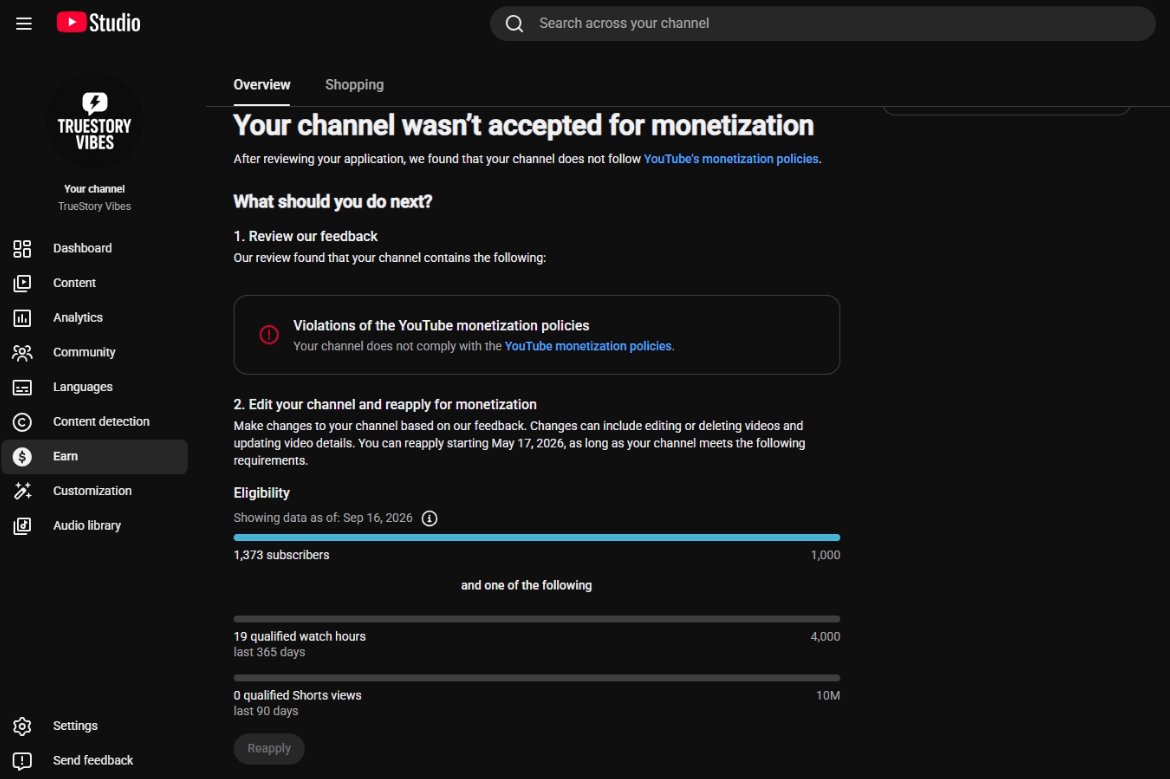Click the search magnifier icon
This screenshot has width=1170, height=779.
(514, 24)
